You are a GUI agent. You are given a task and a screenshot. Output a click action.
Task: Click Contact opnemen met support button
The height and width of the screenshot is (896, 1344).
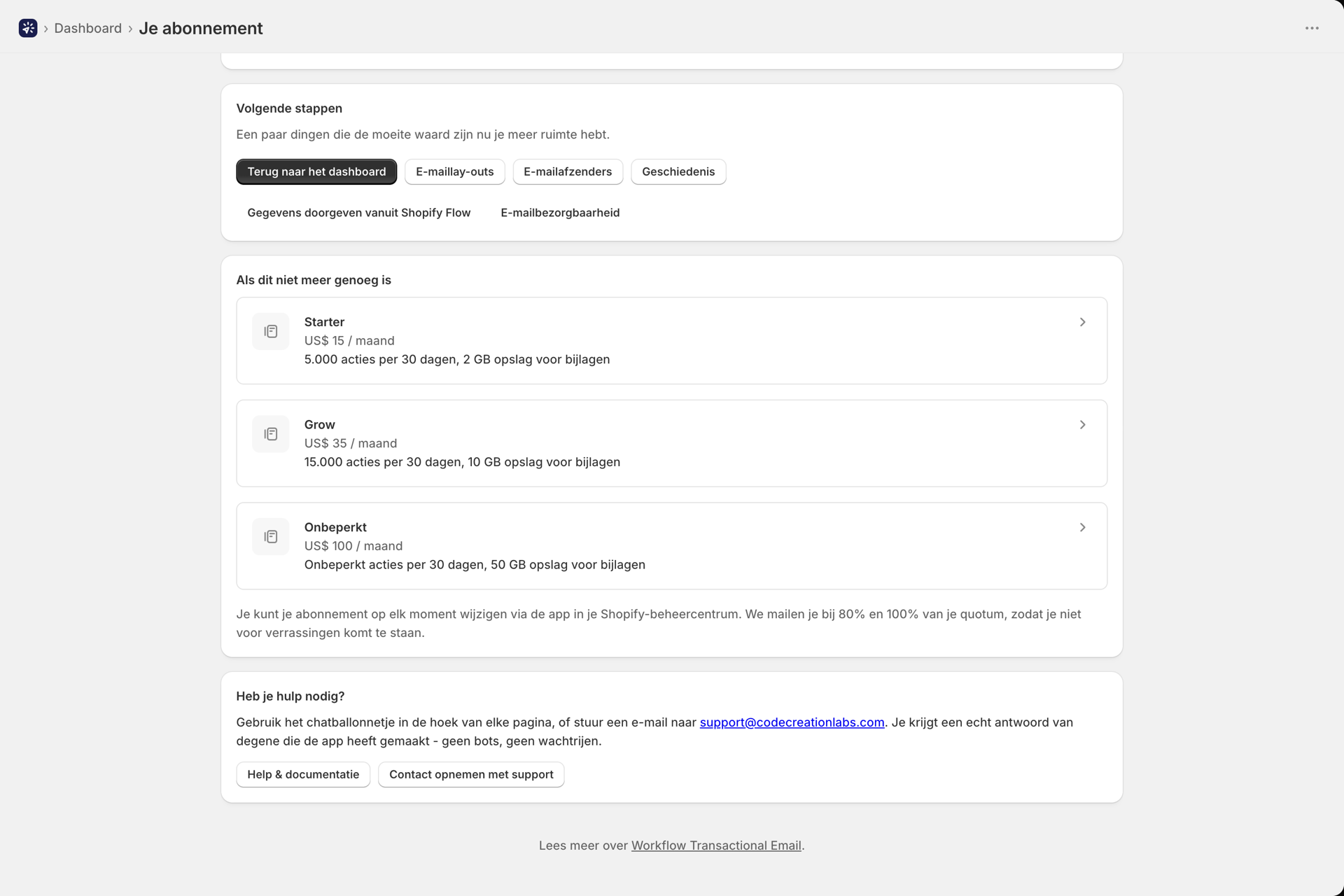tap(471, 774)
